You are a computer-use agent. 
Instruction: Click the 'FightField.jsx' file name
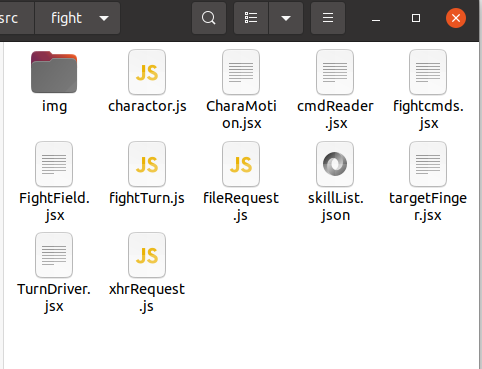click(x=54, y=207)
